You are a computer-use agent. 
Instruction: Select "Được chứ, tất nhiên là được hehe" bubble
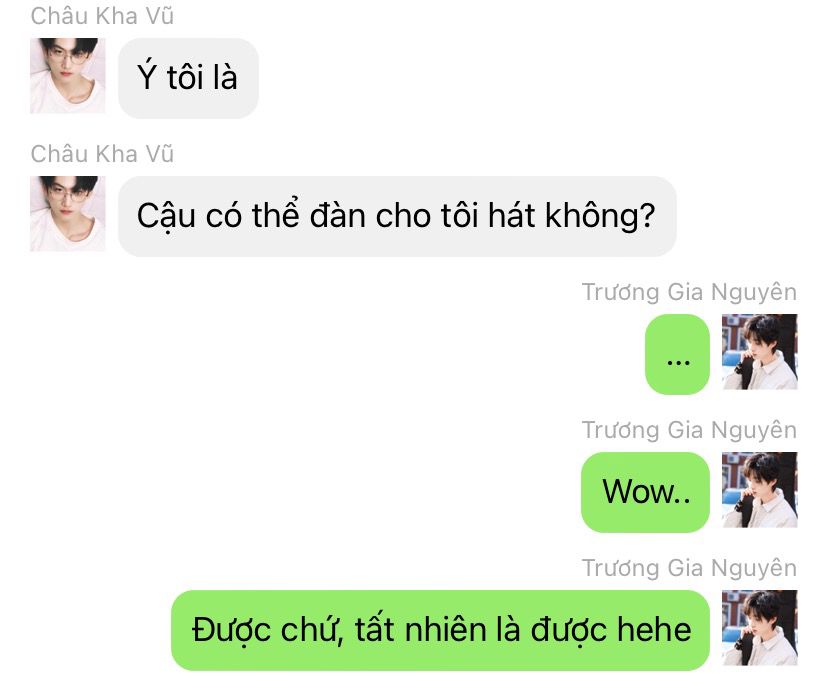click(440, 630)
